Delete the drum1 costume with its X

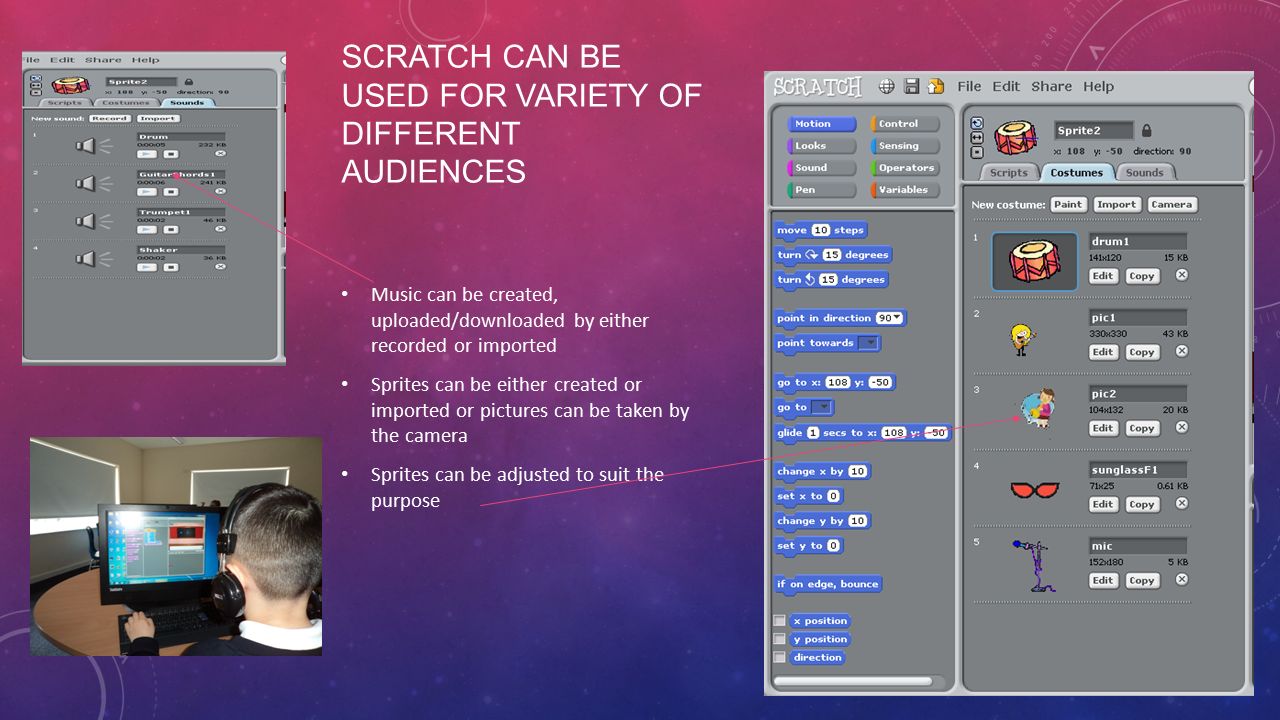pyautogui.click(x=1181, y=275)
